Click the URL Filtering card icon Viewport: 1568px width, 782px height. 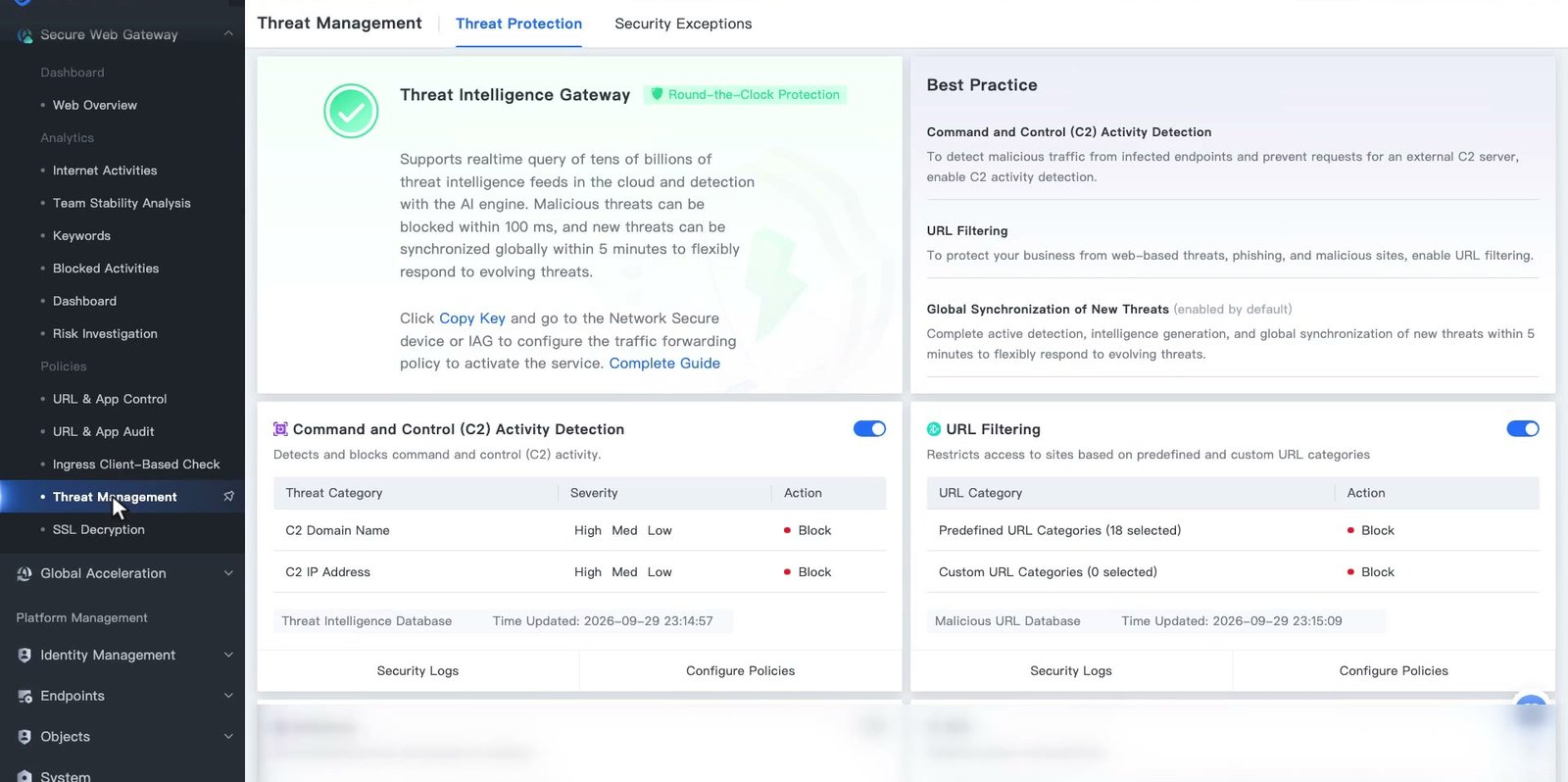[x=933, y=429]
